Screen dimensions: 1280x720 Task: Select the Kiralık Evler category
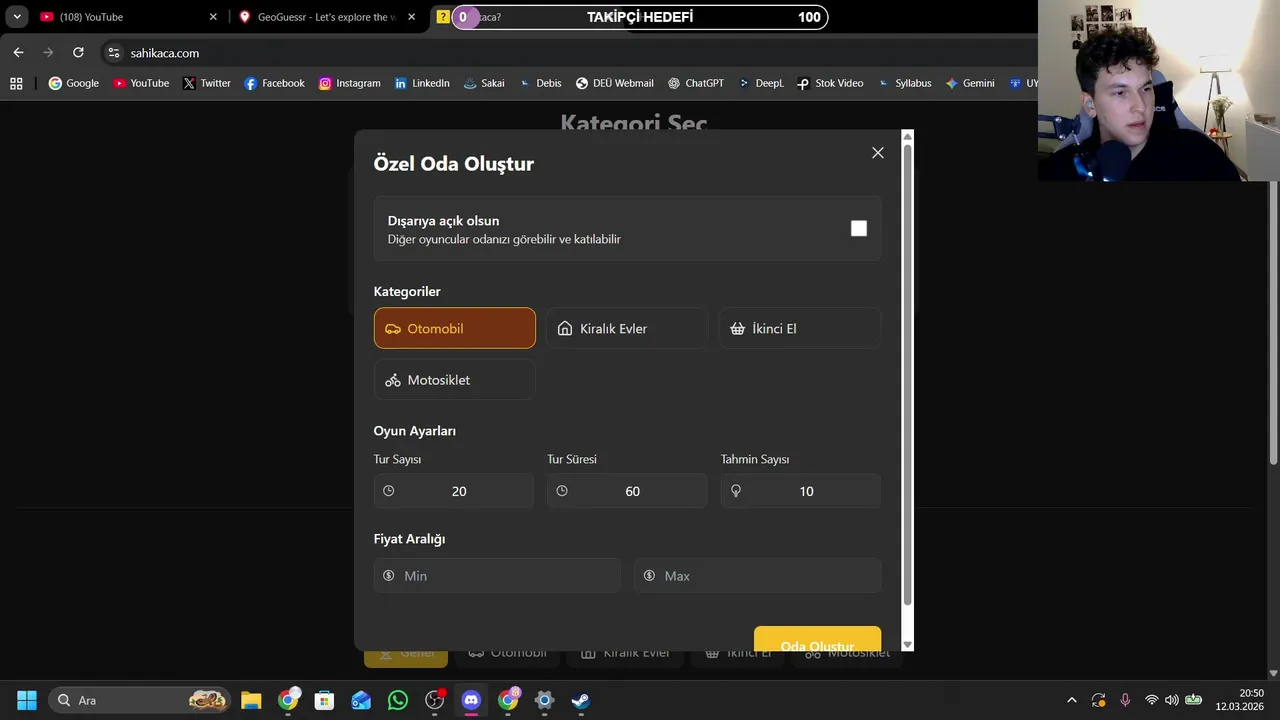pyautogui.click(x=627, y=328)
